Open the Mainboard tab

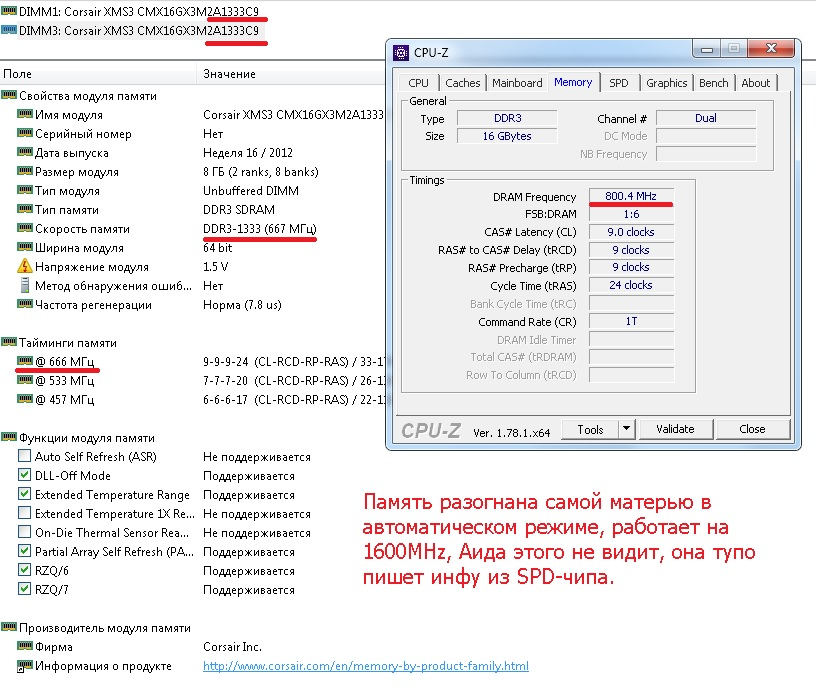tap(517, 83)
